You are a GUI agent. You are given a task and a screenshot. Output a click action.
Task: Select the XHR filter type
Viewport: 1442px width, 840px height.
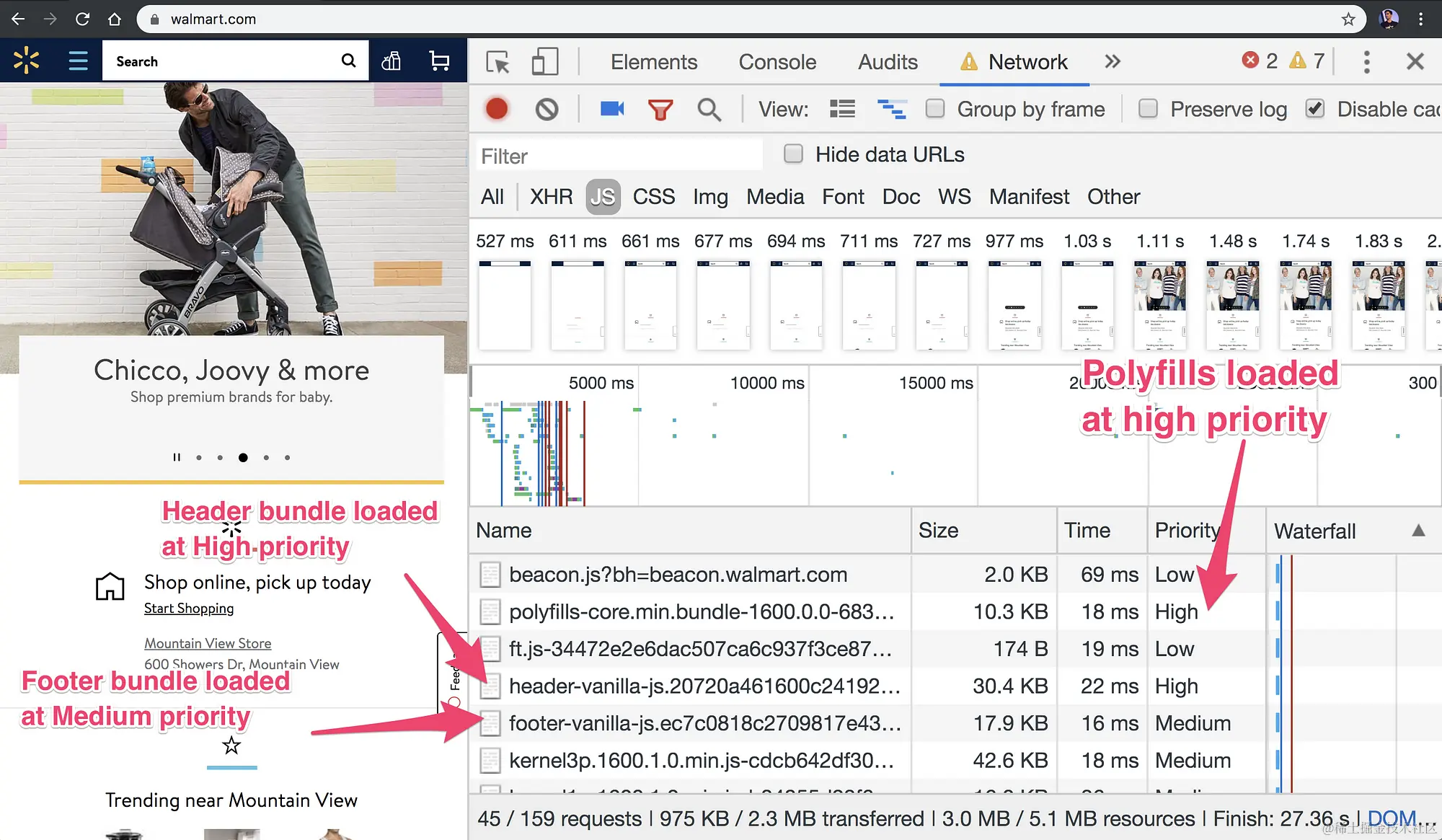pos(551,197)
